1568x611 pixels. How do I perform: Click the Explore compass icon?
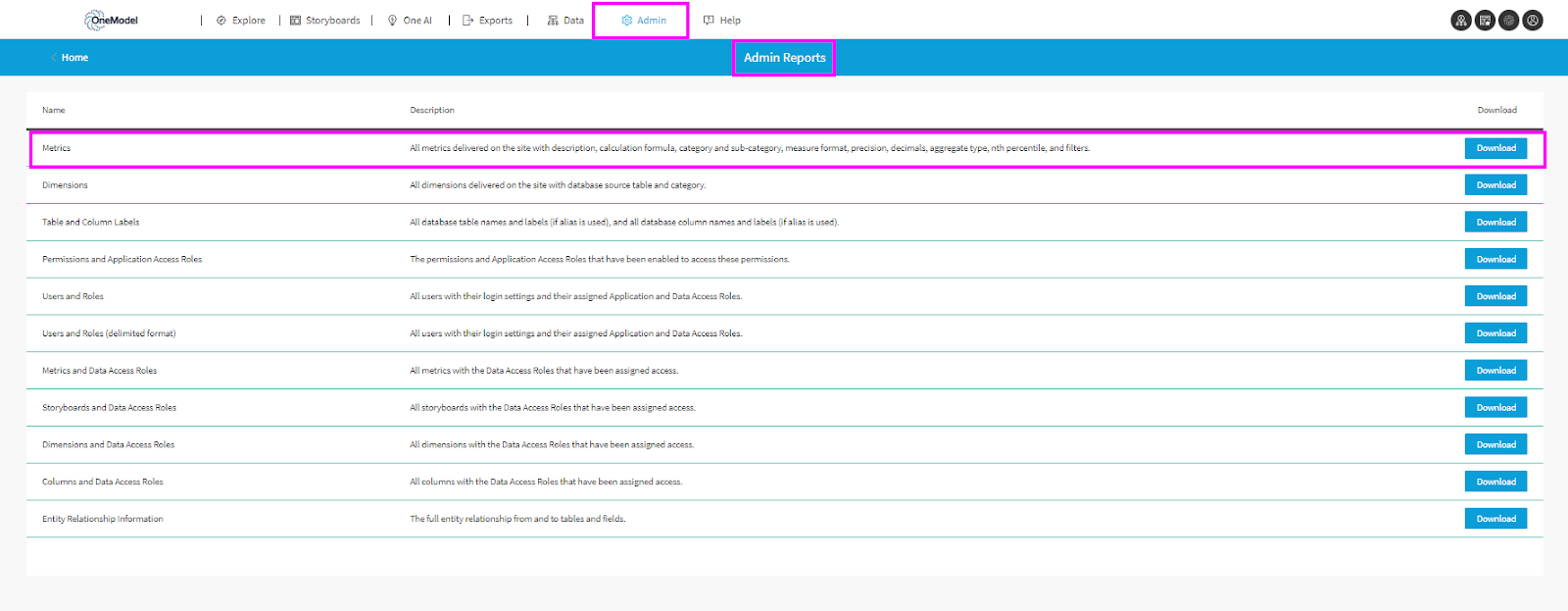point(221,21)
